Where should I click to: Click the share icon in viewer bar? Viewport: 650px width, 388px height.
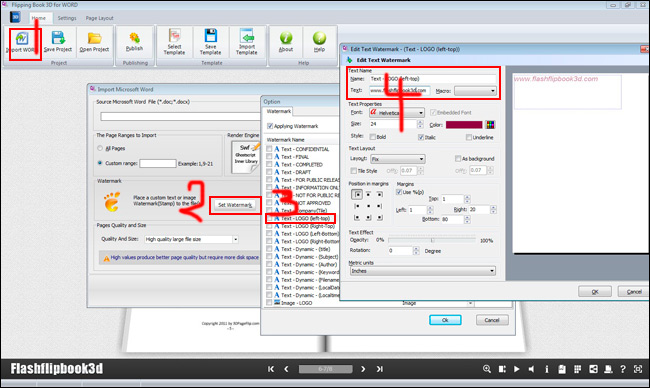point(593,369)
